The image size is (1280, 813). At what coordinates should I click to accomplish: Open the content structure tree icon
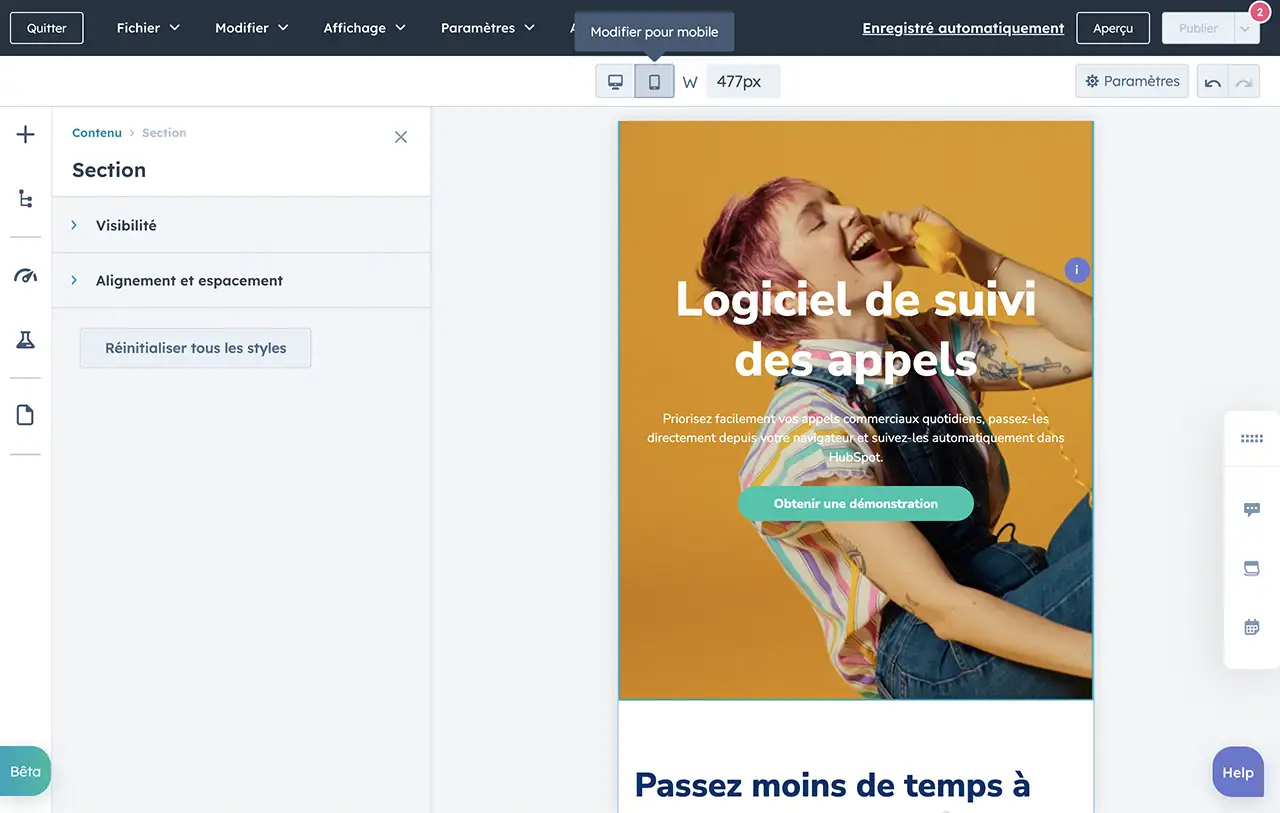26,199
